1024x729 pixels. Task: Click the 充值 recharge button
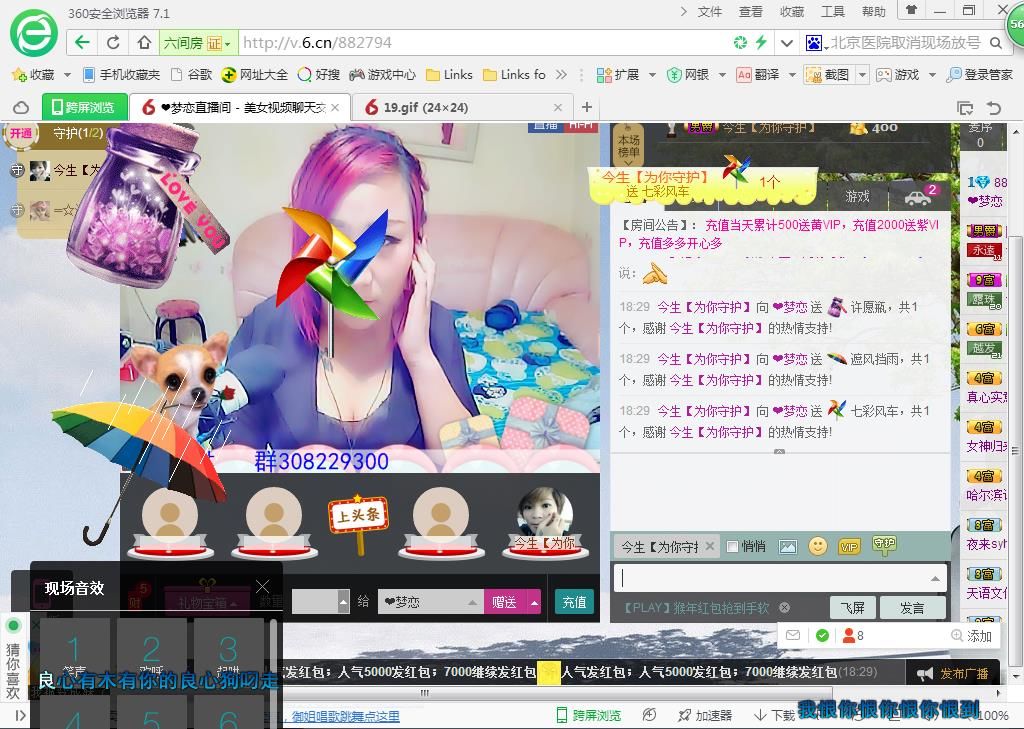click(x=575, y=602)
